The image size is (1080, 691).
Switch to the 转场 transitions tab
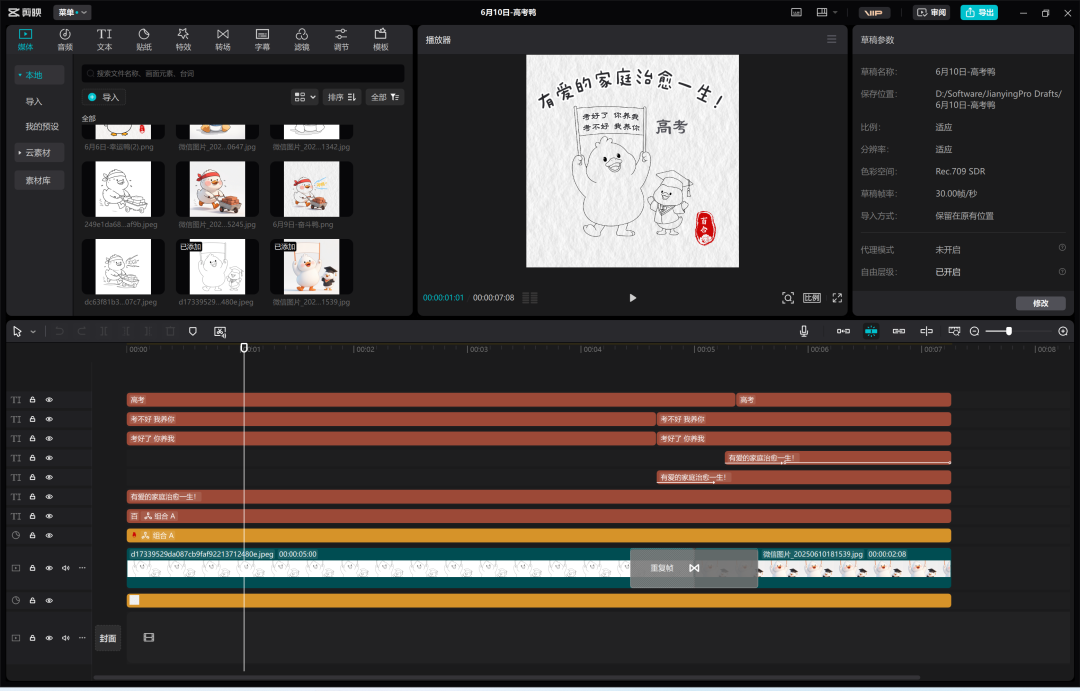(x=222, y=39)
